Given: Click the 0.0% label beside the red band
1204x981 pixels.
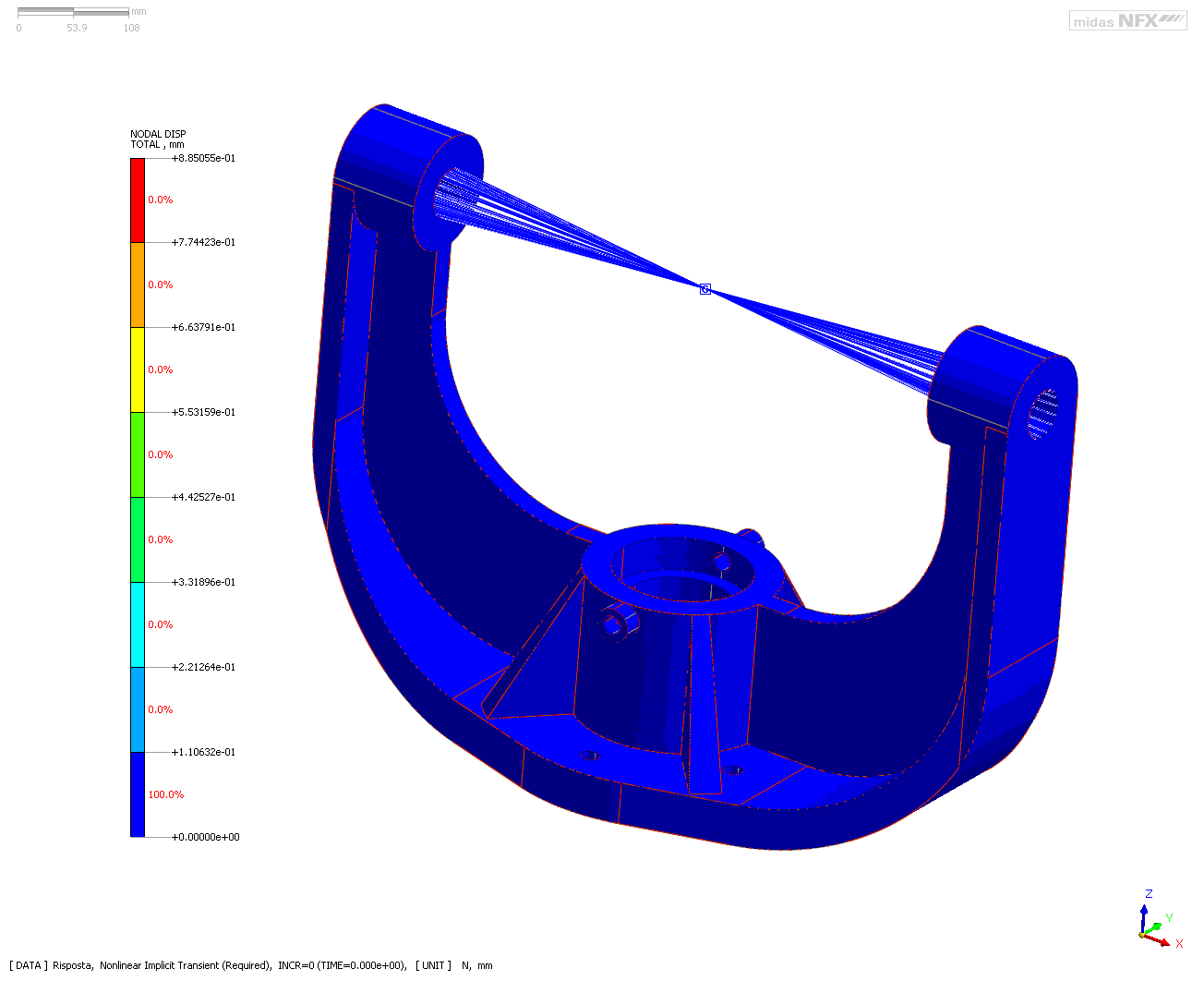Looking at the screenshot, I should tap(161, 200).
